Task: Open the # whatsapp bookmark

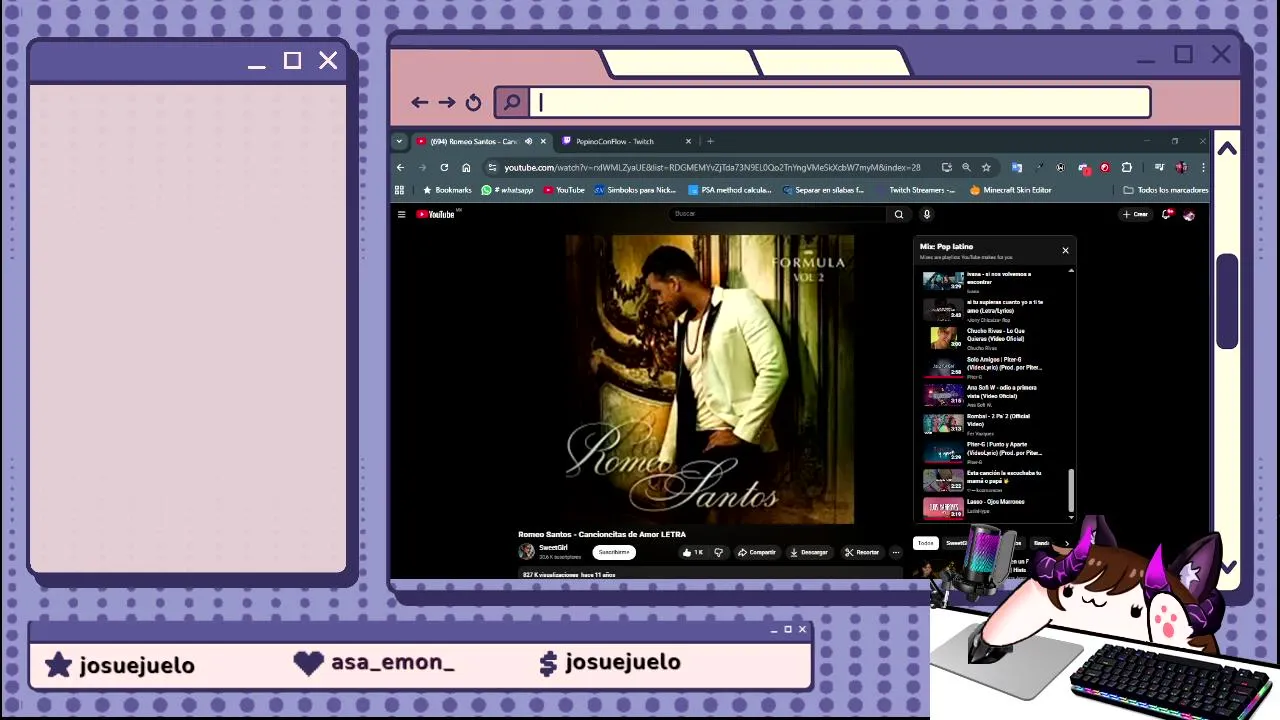Action: coord(508,190)
